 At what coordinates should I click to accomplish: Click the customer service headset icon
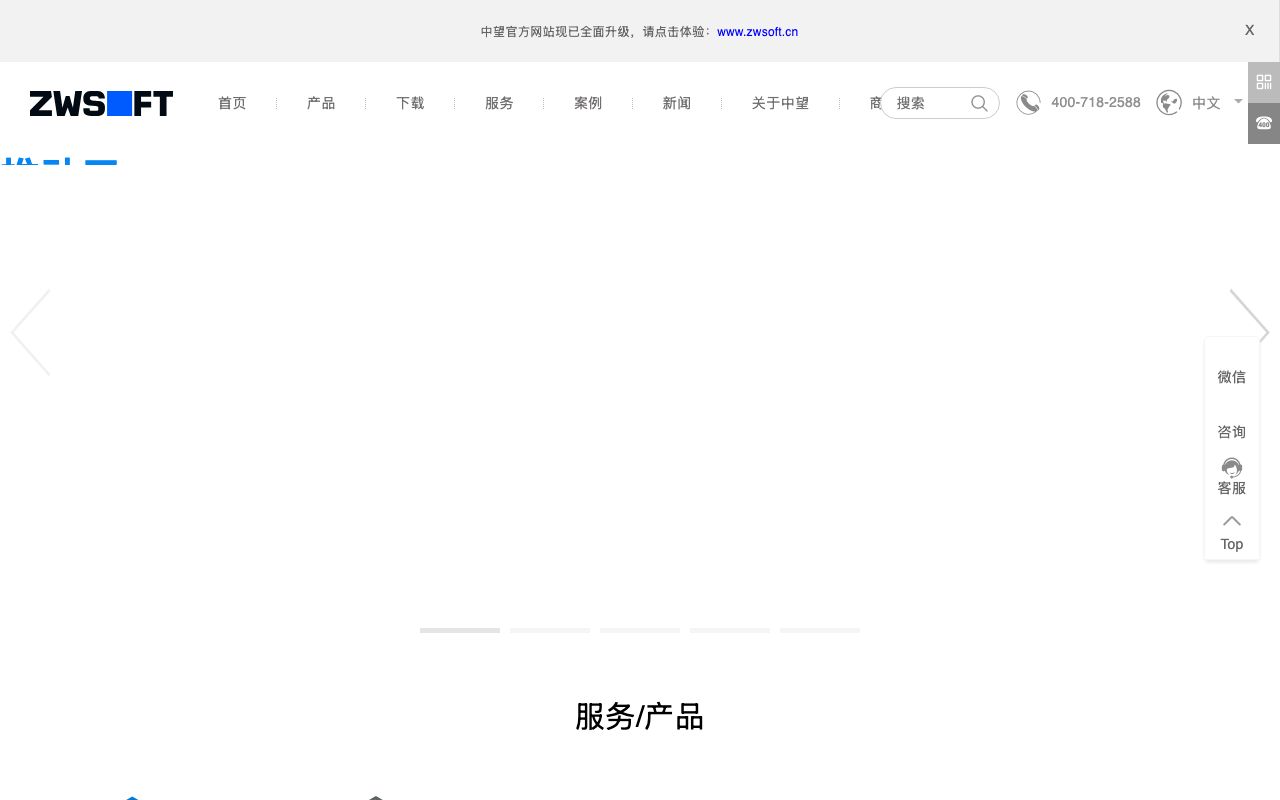[1232, 468]
